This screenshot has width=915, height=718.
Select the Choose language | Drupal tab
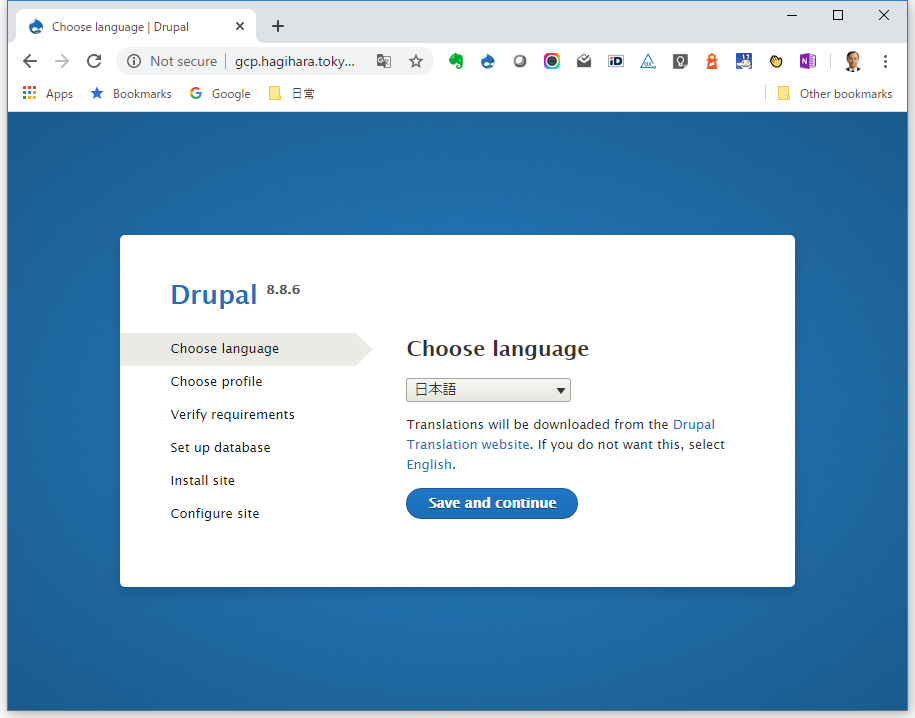[x=135, y=26]
